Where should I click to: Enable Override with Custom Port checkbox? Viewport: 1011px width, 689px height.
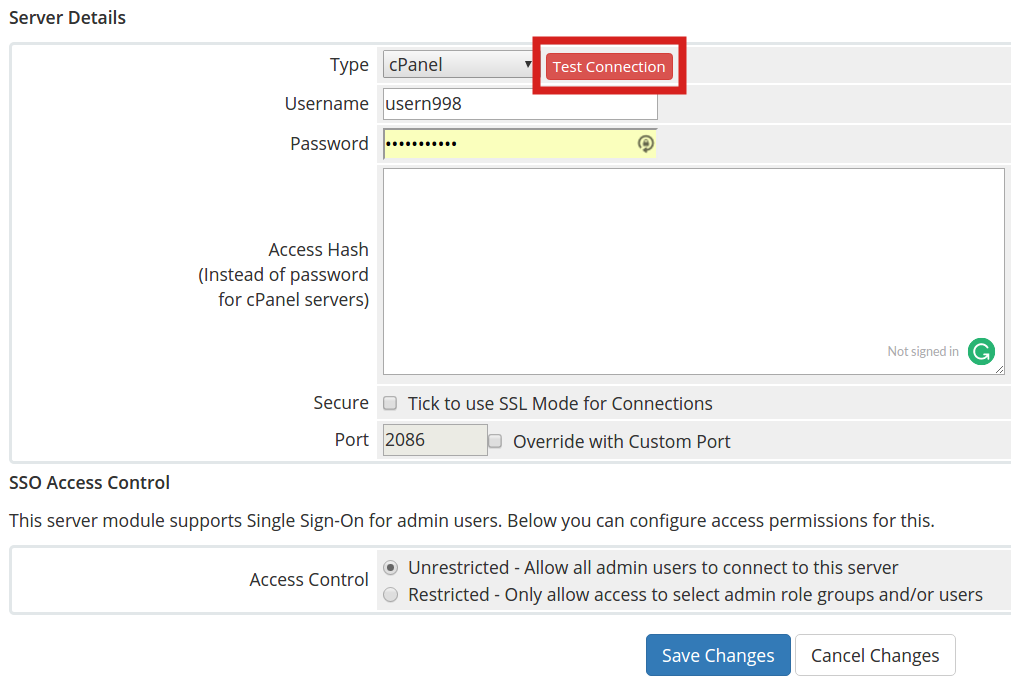pos(495,441)
